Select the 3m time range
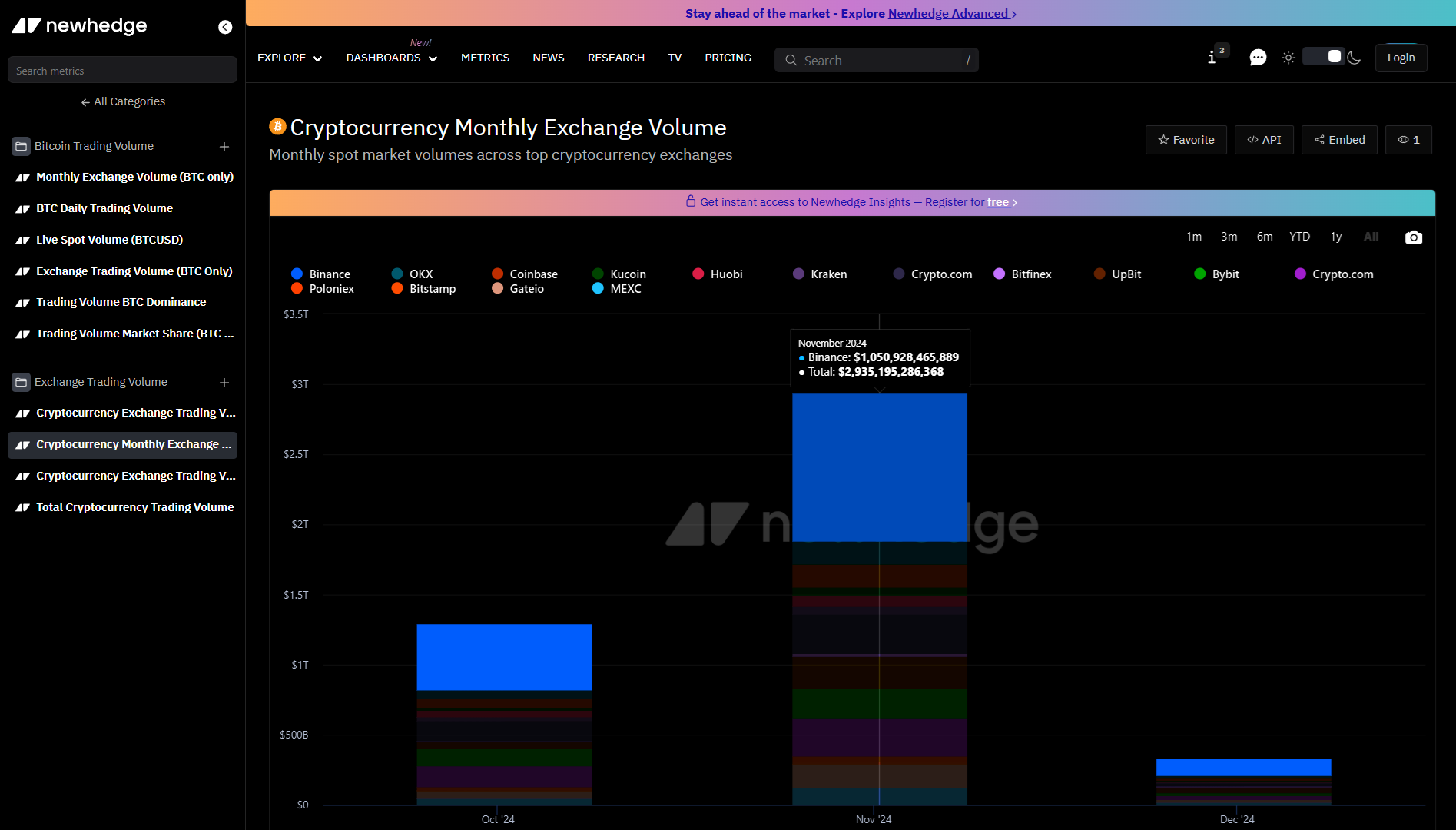Screen dimensions: 1456x830 pyautogui.click(x=1229, y=237)
